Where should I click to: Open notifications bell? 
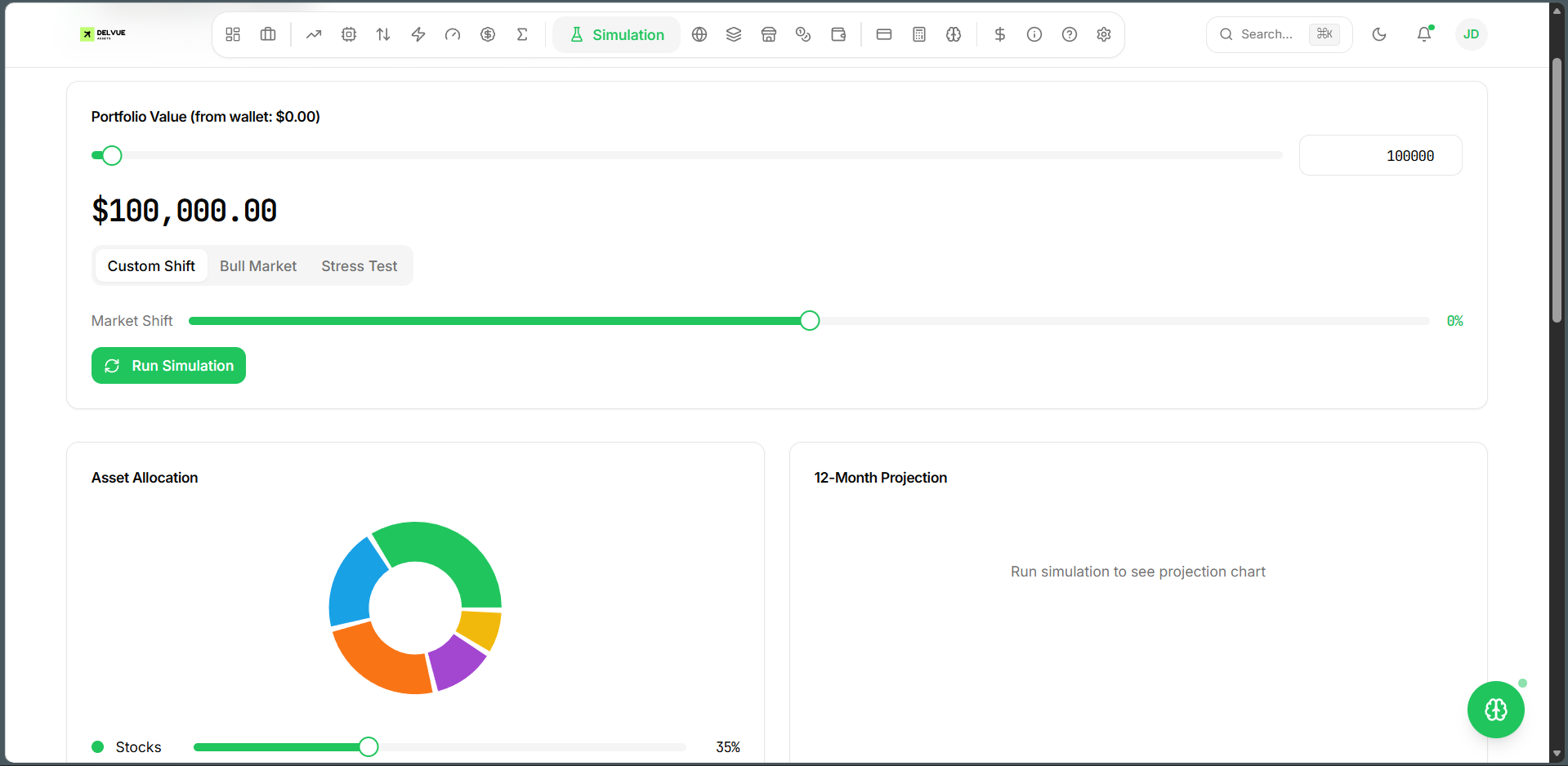pyautogui.click(x=1424, y=34)
